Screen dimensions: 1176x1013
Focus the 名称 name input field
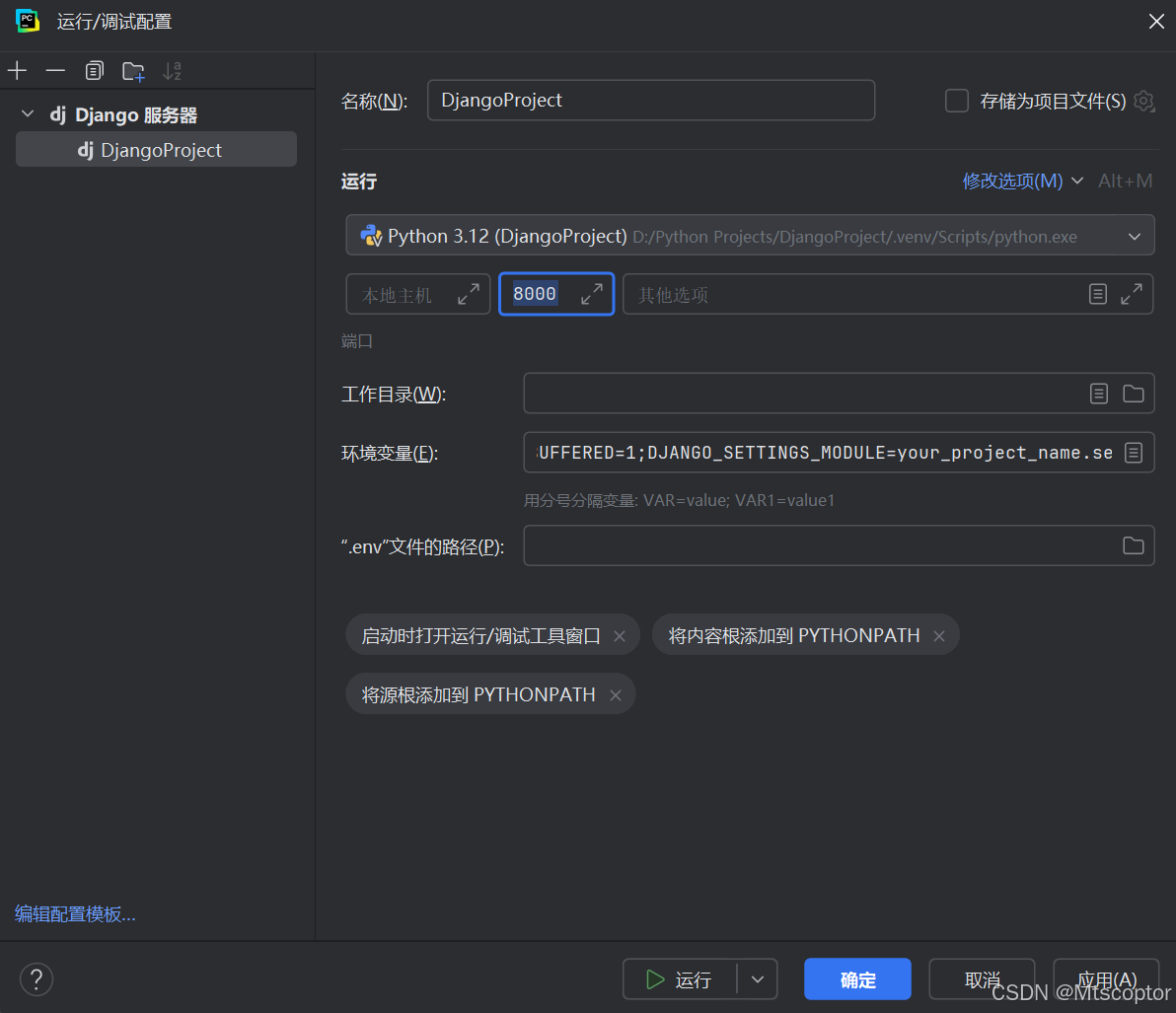click(650, 101)
